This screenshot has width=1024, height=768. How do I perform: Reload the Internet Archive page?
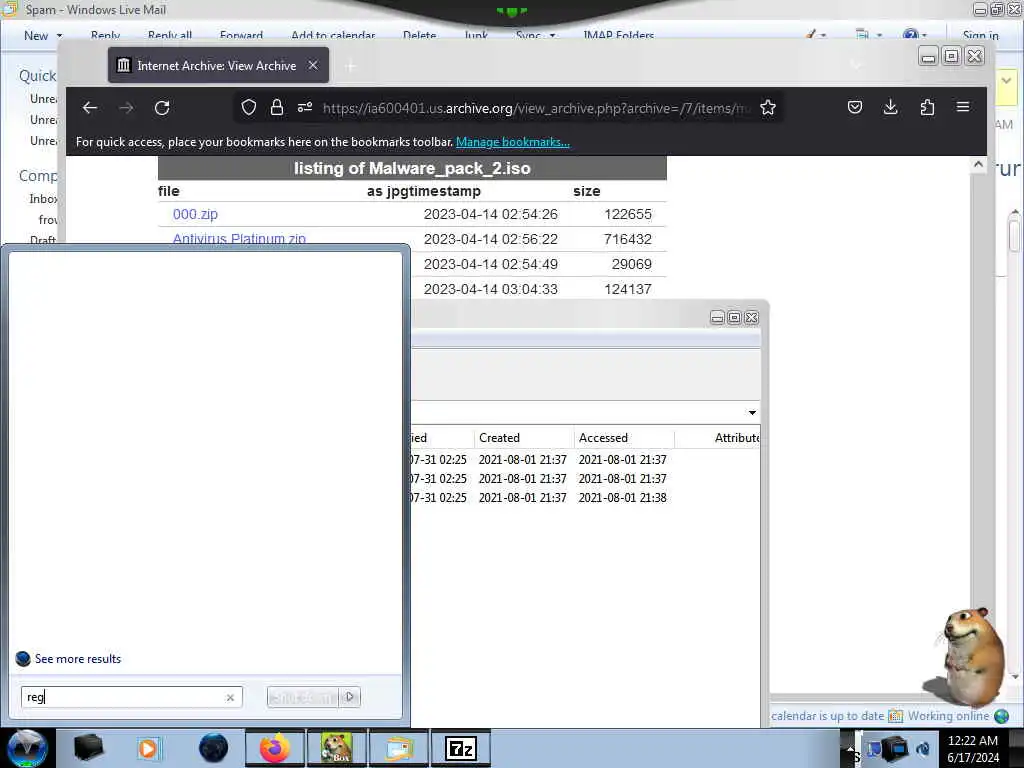[162, 108]
